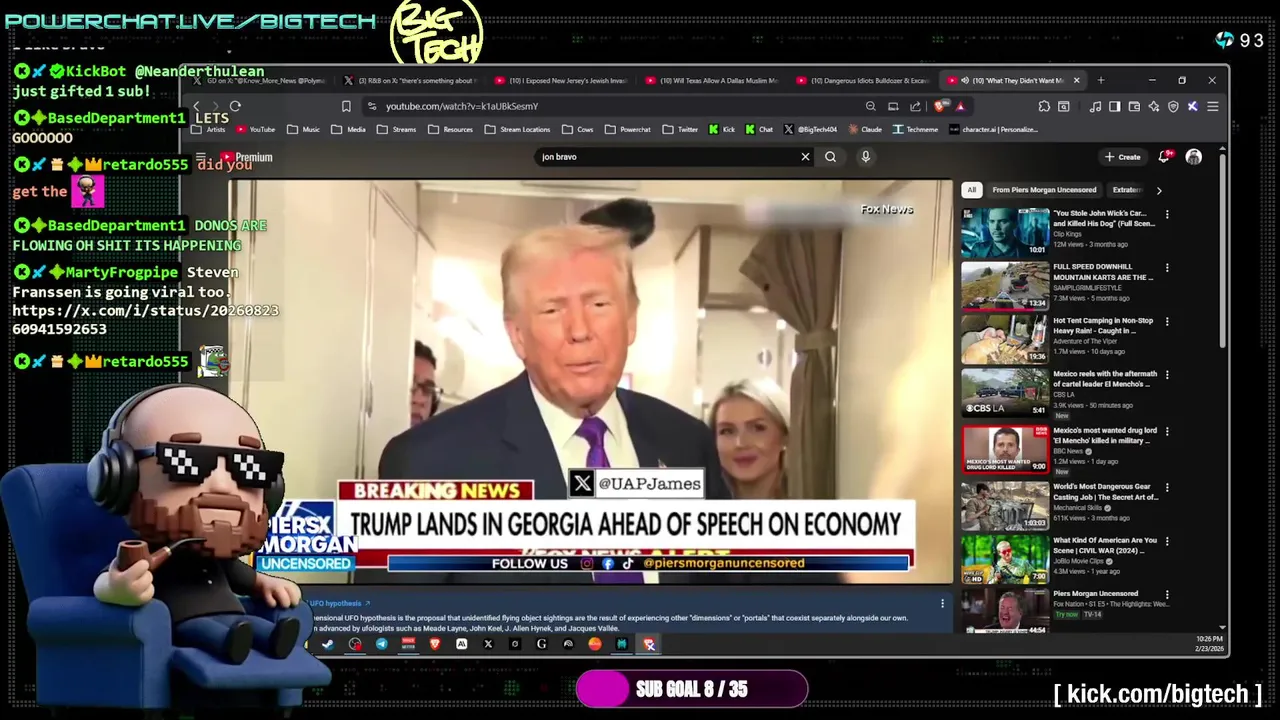Open YouTube notifications bell
The width and height of the screenshot is (1280, 720).
1165,157
